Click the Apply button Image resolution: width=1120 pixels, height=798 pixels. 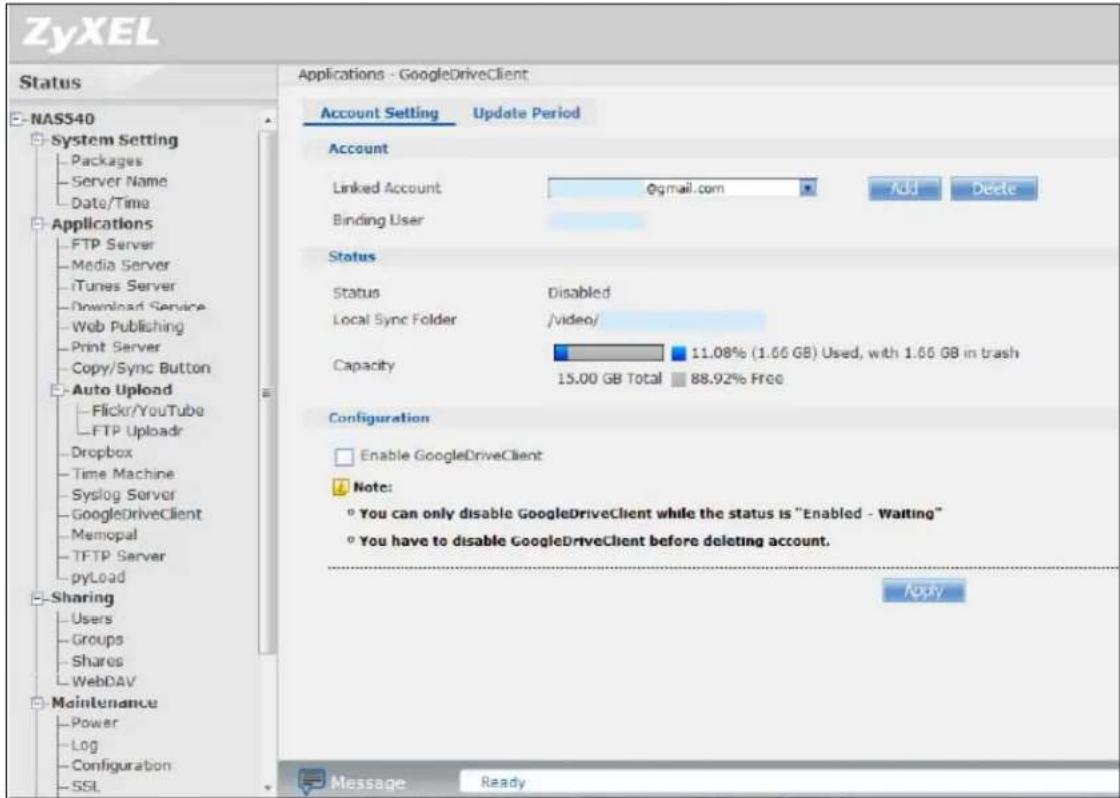click(924, 591)
